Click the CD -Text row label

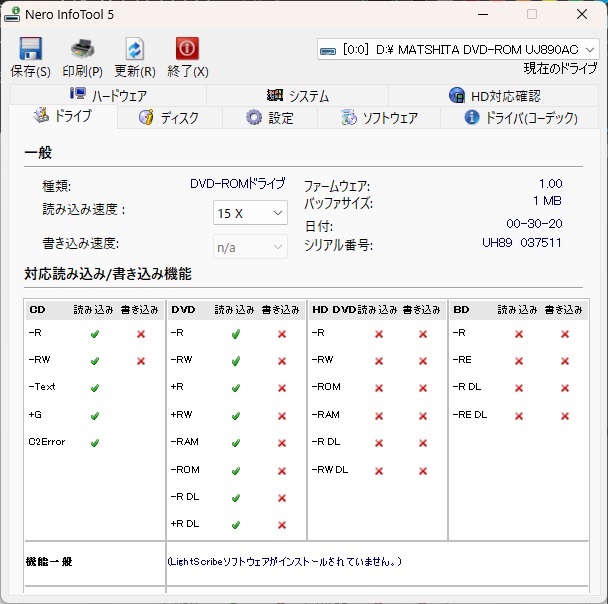pos(42,387)
